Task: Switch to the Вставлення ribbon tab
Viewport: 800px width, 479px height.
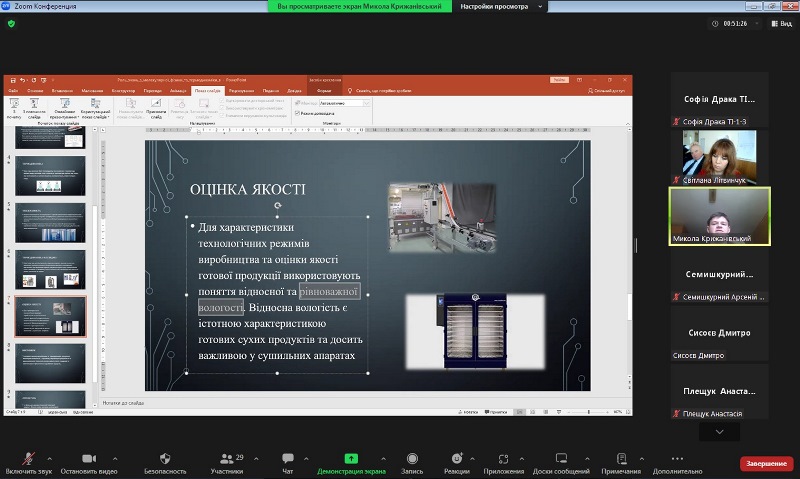Action: [x=63, y=90]
